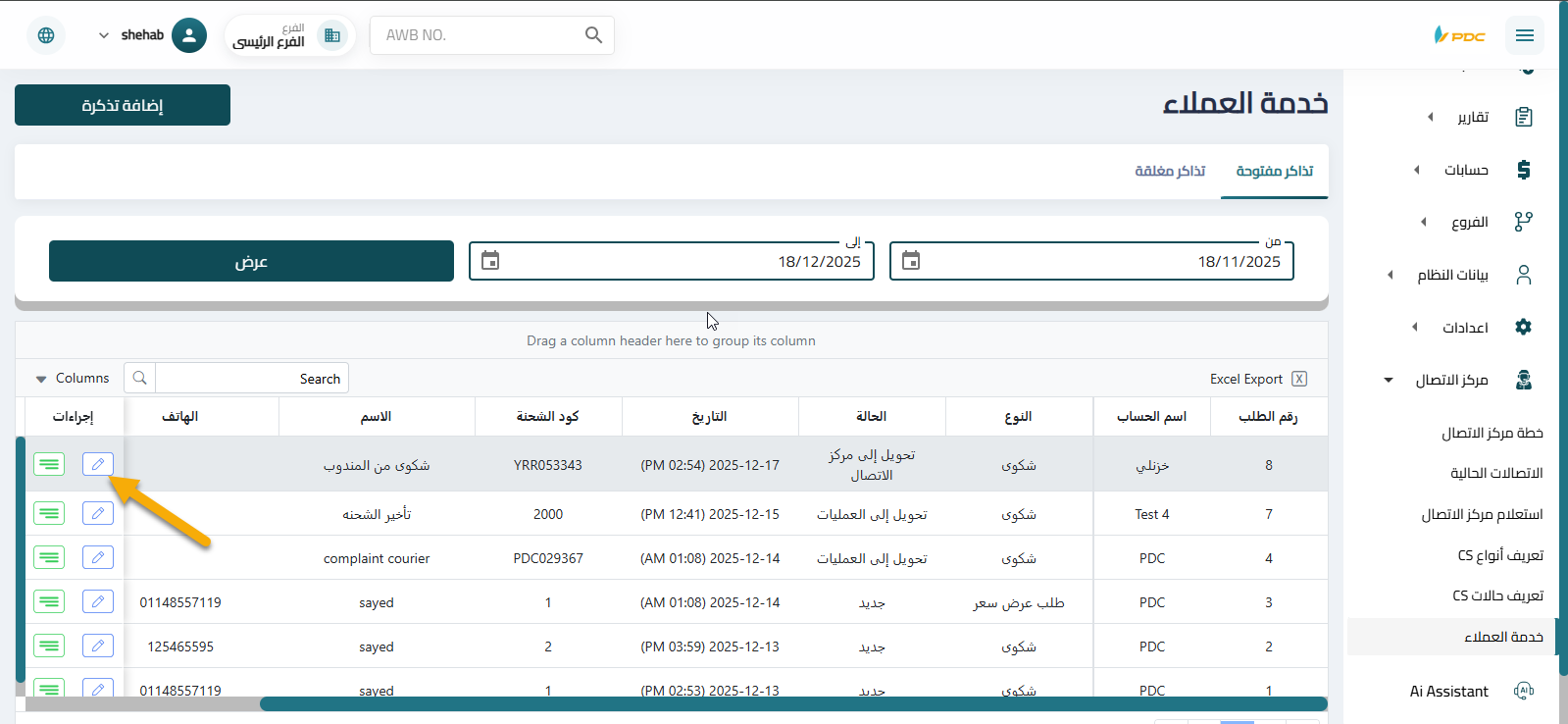Viewport: 1568px width, 724px height.
Task: Open تعريف أنواع CS menu item
Action: pyautogui.click(x=1500, y=555)
